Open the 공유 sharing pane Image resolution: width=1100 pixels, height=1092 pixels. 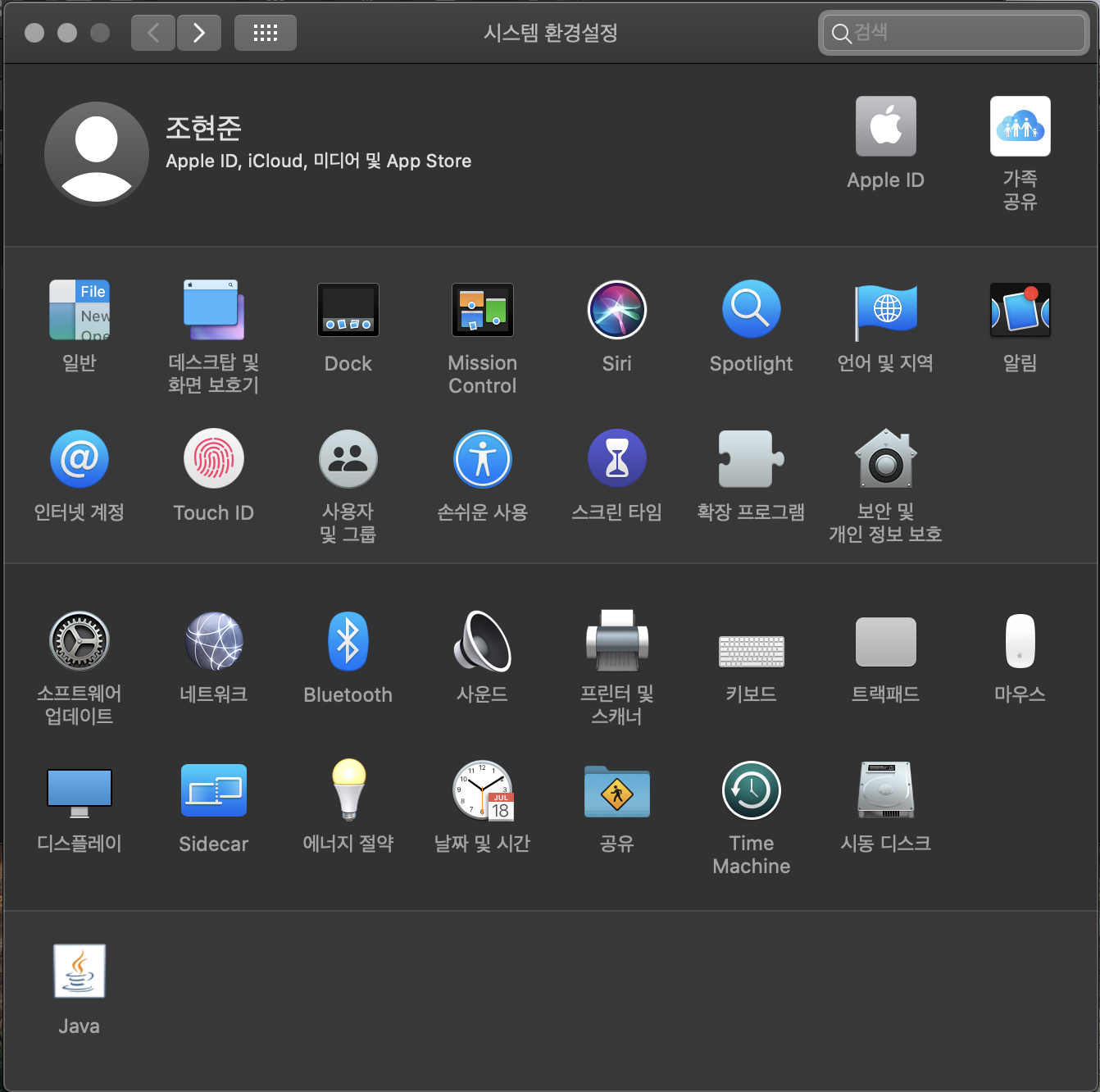(617, 792)
